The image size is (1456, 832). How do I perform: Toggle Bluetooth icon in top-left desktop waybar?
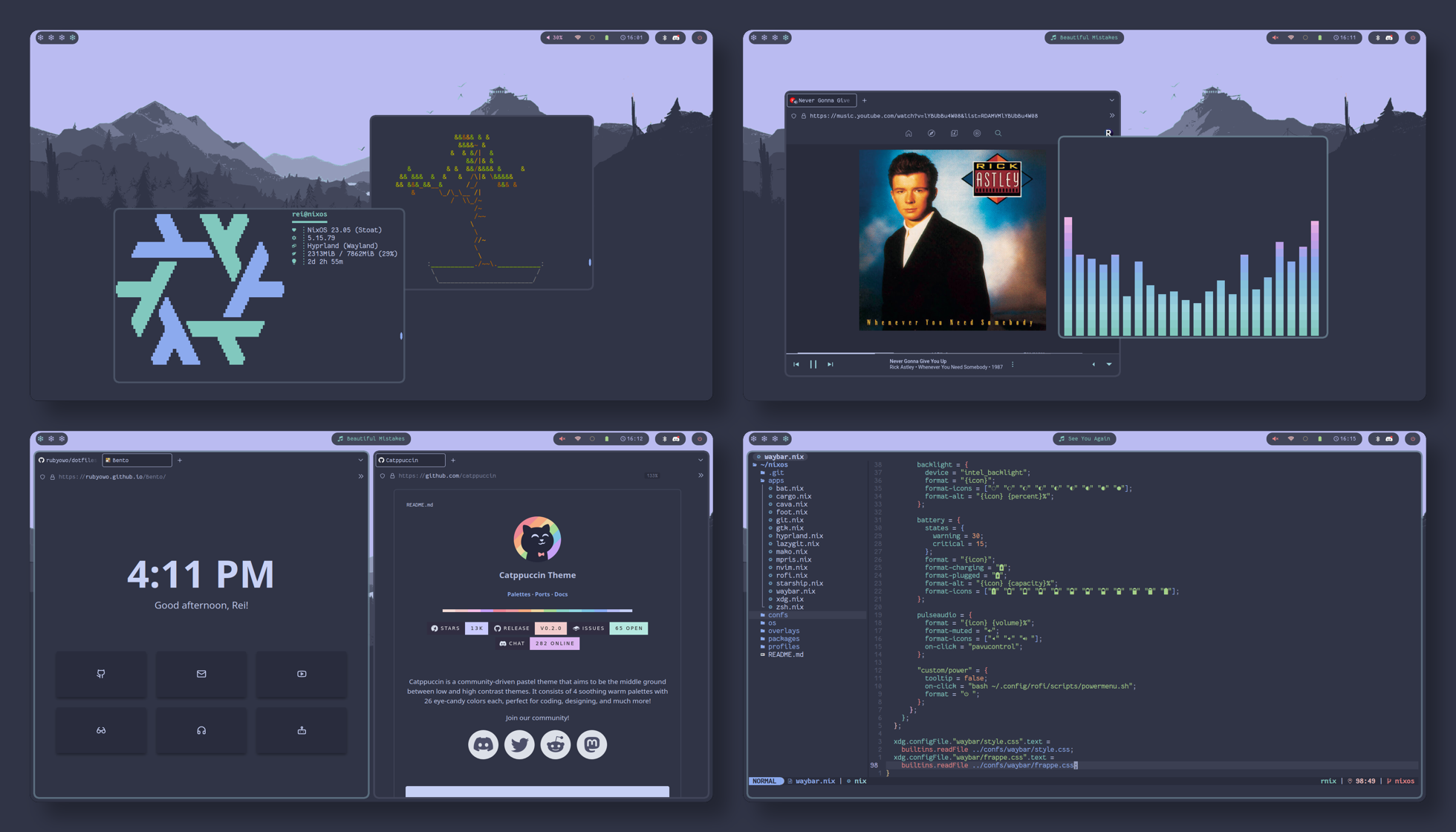(x=665, y=38)
